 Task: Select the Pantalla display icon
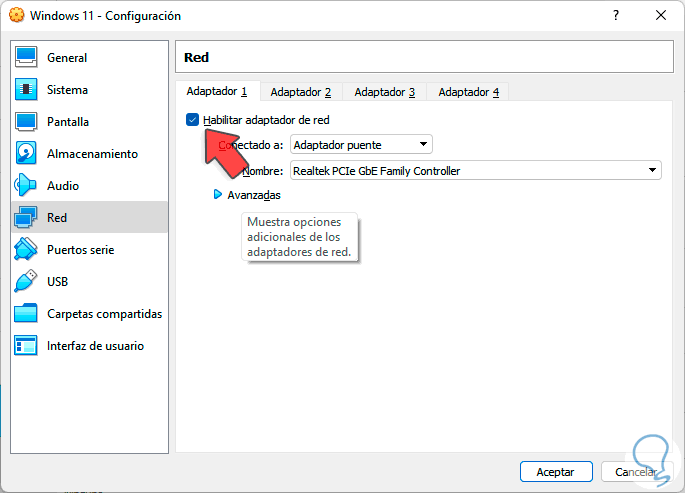click(26, 121)
